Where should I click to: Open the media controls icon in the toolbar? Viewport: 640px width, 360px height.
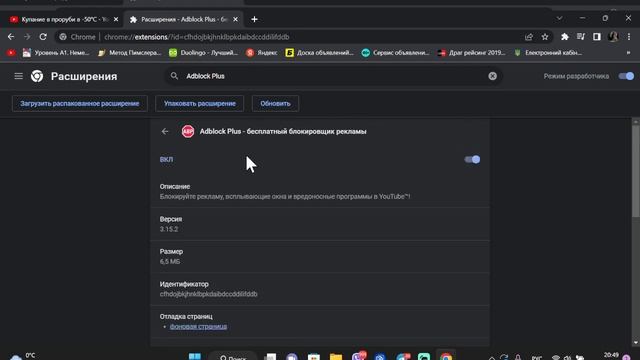(x=581, y=37)
